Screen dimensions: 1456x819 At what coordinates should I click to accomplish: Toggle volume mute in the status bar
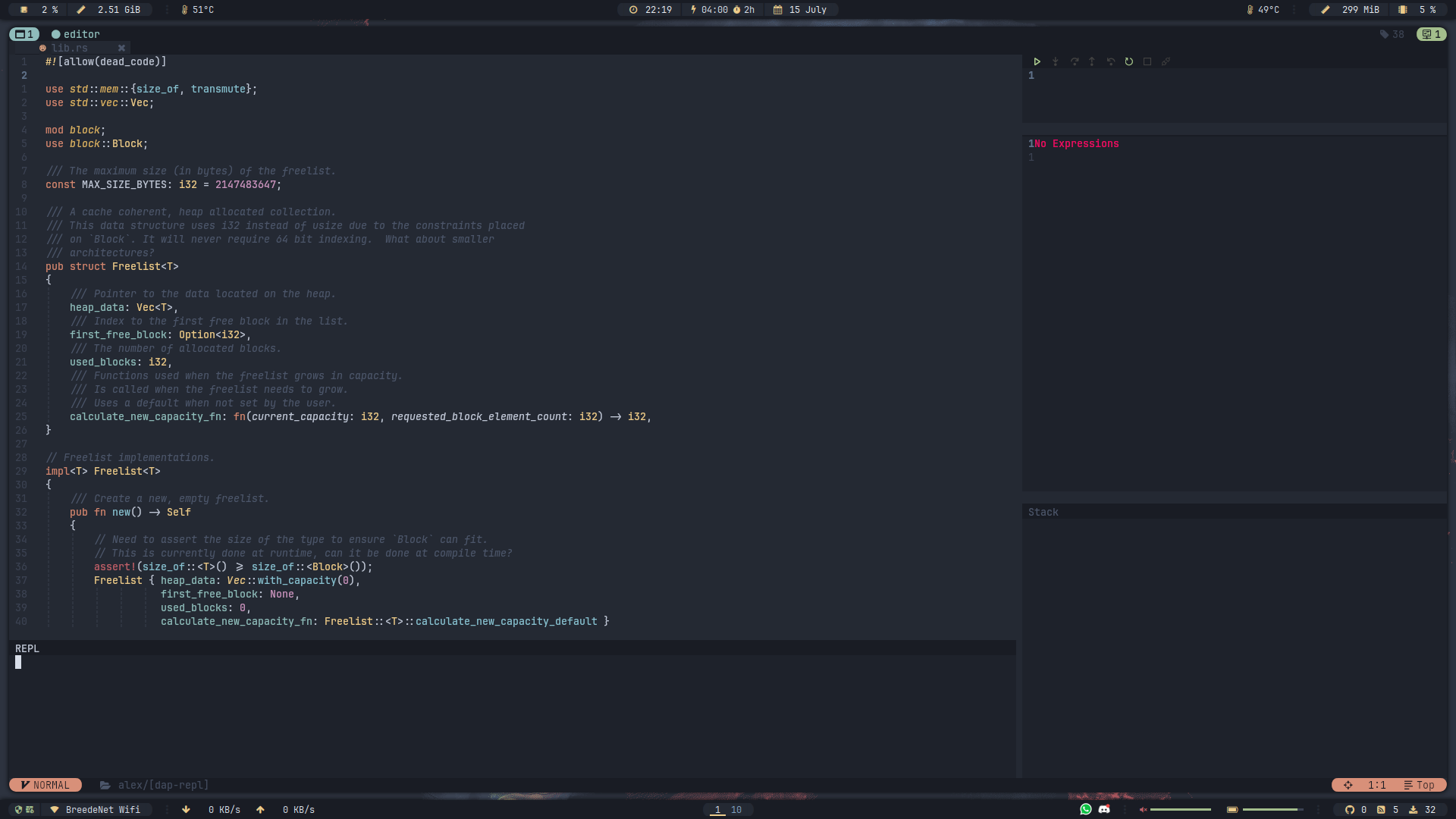pyautogui.click(x=1143, y=809)
